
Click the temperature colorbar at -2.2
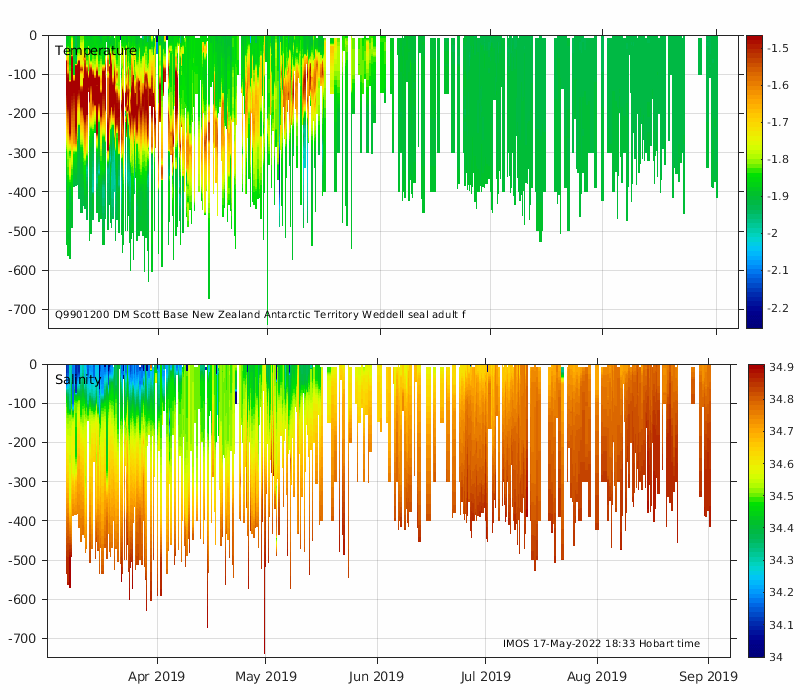[x=755, y=308]
